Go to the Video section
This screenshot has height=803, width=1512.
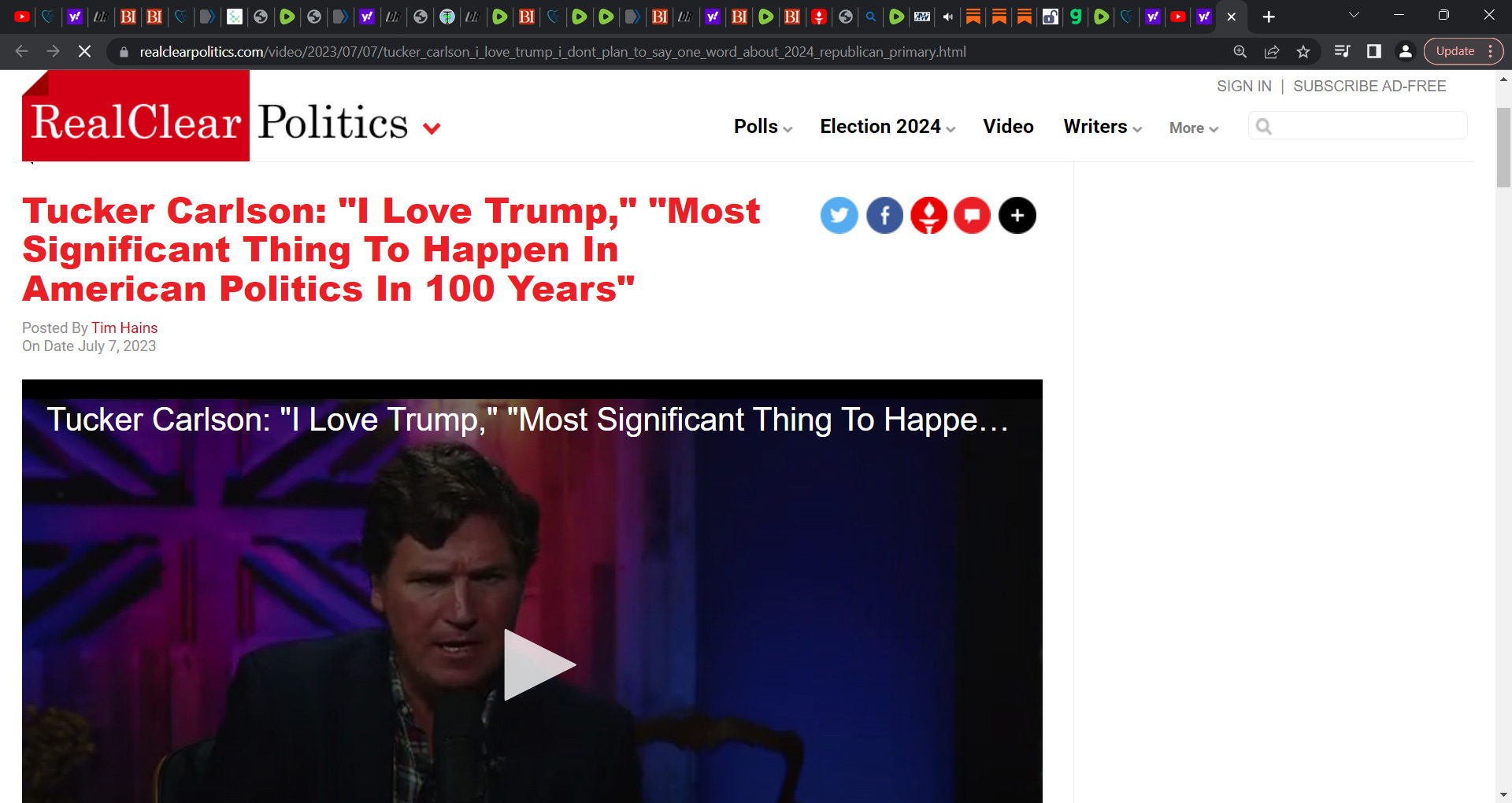(1008, 127)
